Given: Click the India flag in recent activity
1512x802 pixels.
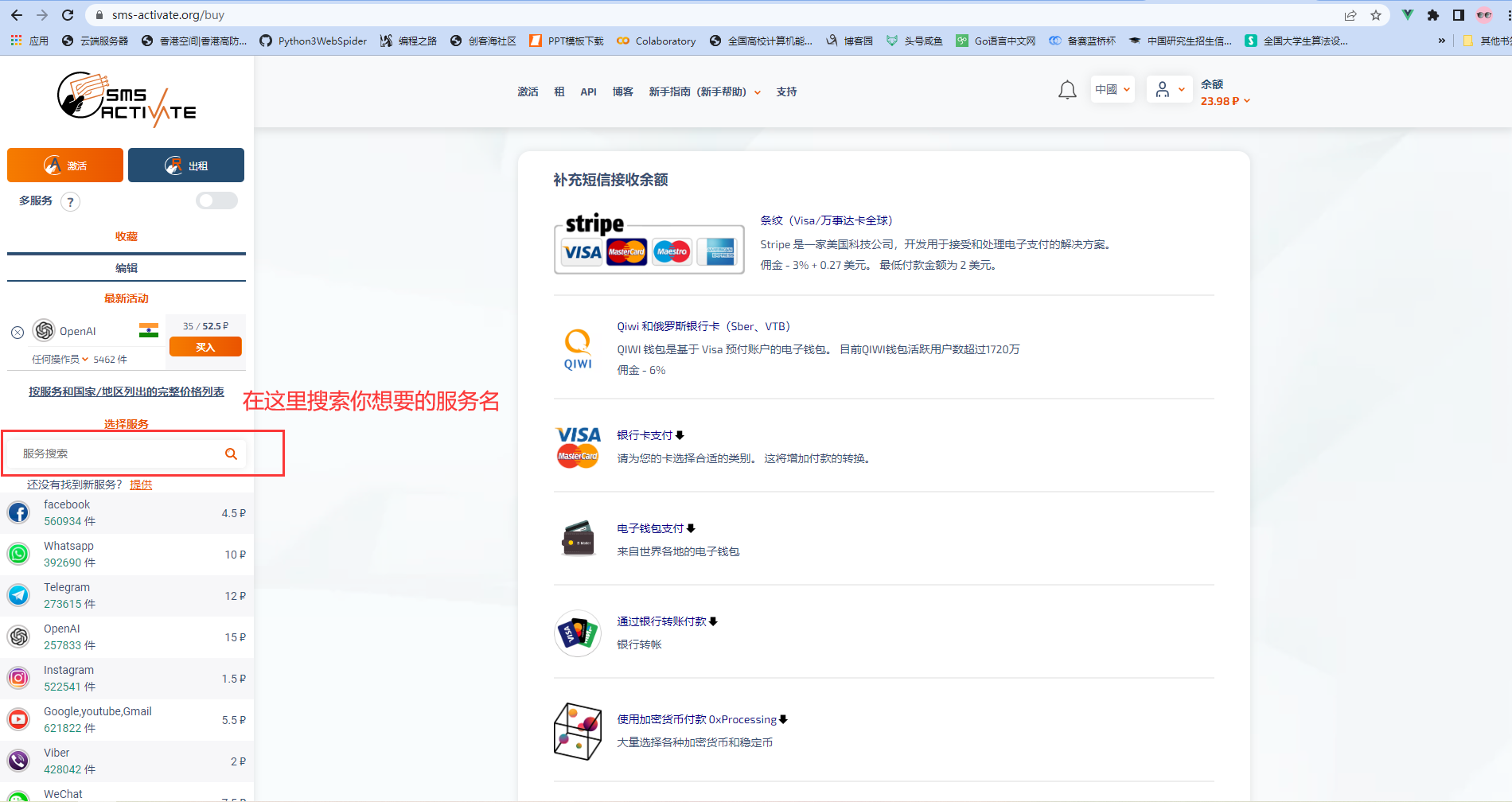Looking at the screenshot, I should point(149,330).
